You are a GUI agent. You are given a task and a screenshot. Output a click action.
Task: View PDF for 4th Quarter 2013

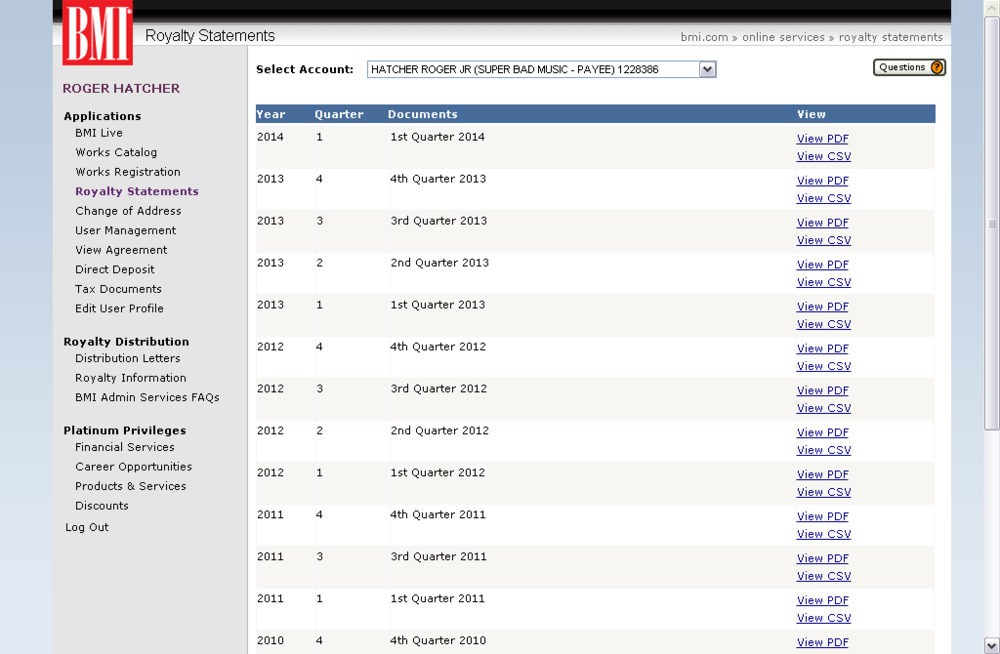(x=823, y=181)
